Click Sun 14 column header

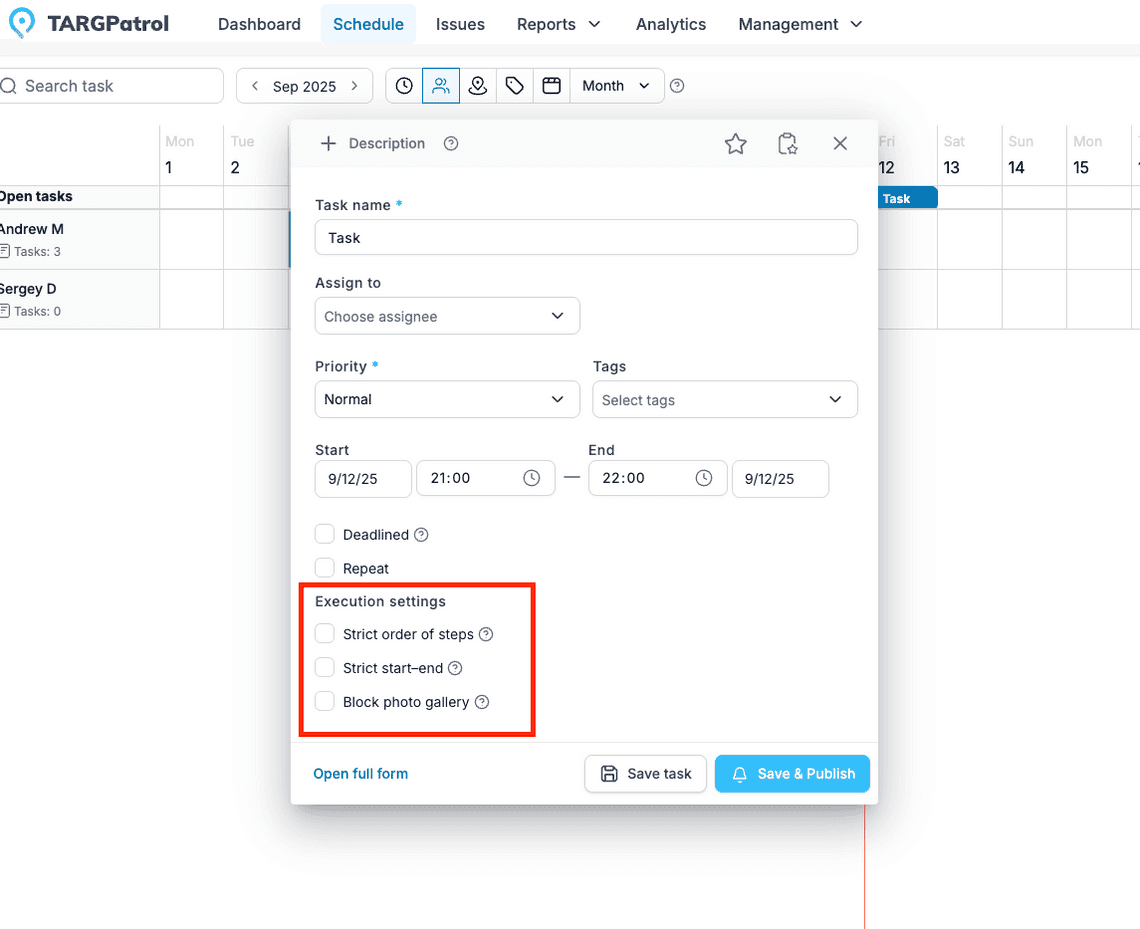click(1034, 155)
